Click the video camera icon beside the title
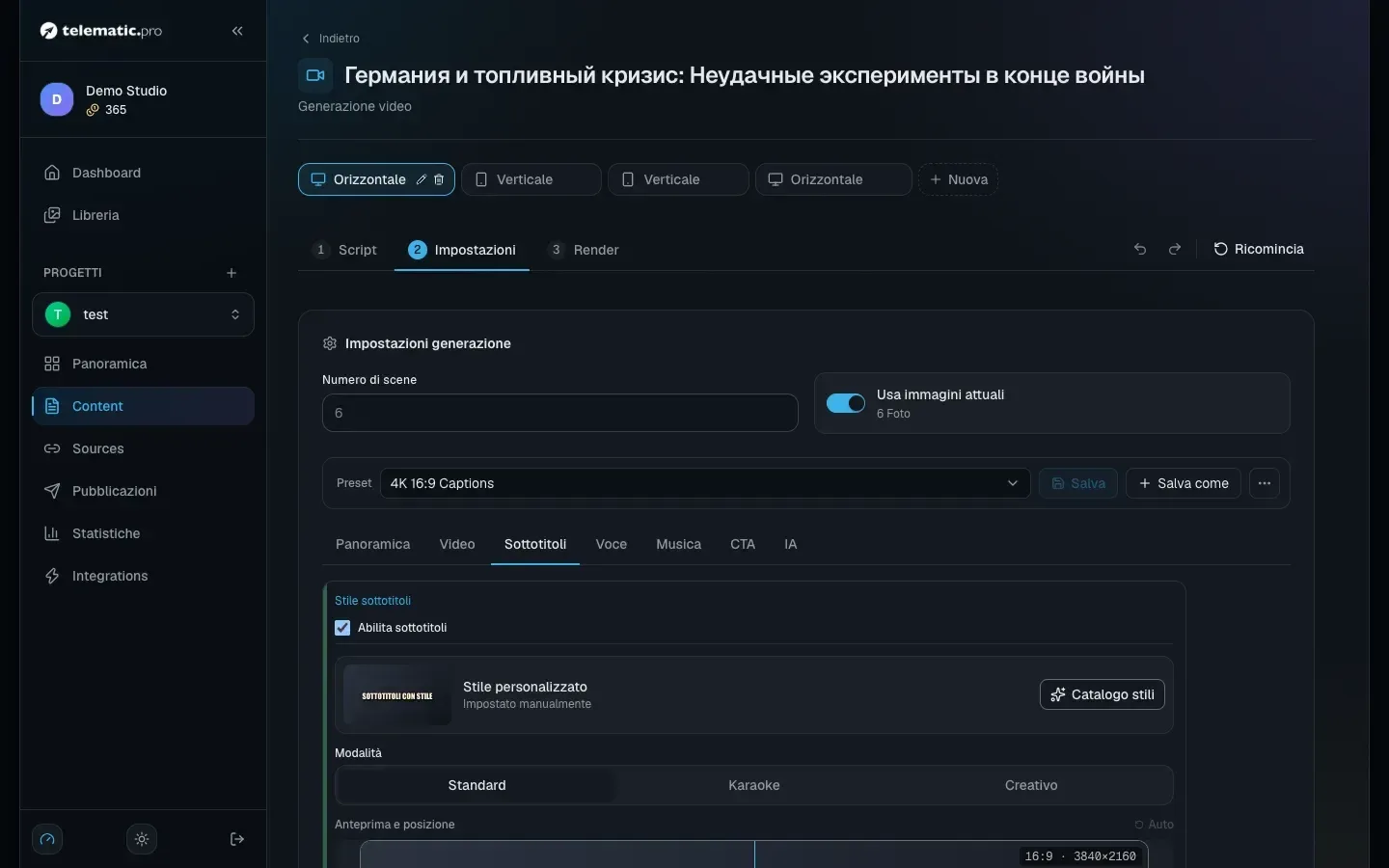The image size is (1389, 868). tap(315, 75)
